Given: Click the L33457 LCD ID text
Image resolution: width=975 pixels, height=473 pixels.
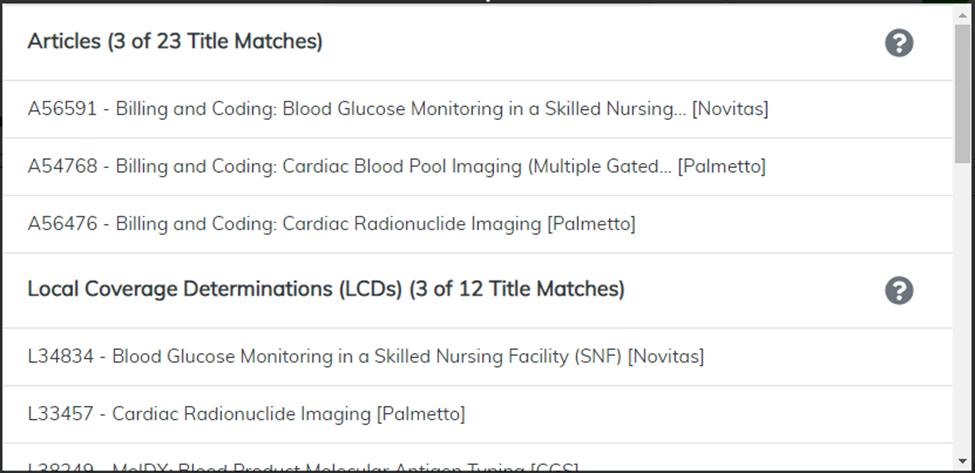Looking at the screenshot, I should 60,413.
